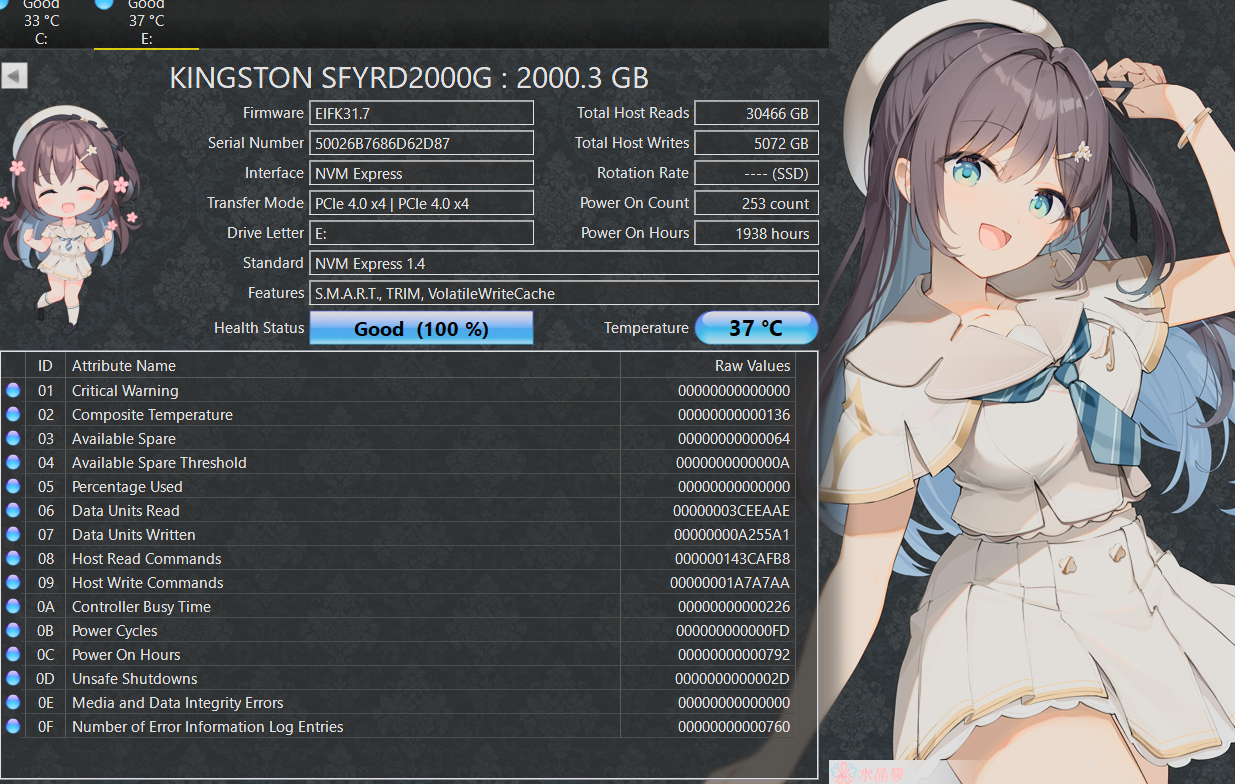
Task: Select the Controller Busy Time attribute name
Action: 141,607
